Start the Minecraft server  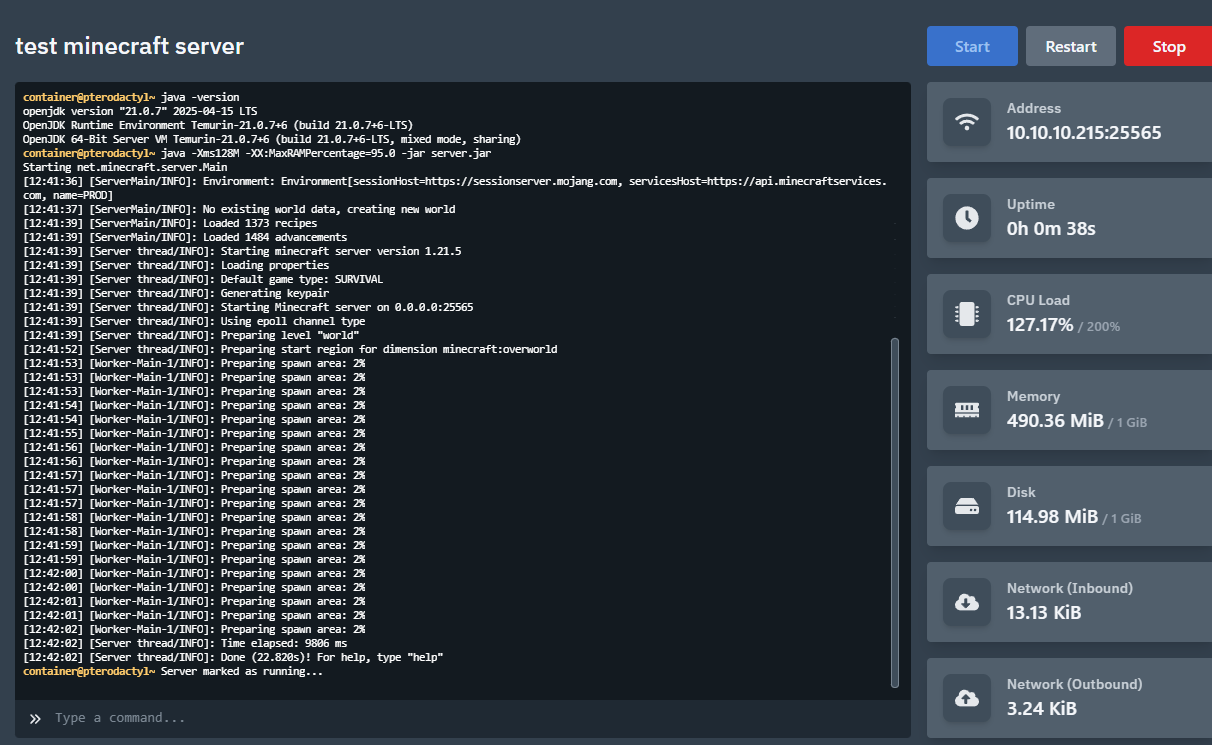click(972, 46)
